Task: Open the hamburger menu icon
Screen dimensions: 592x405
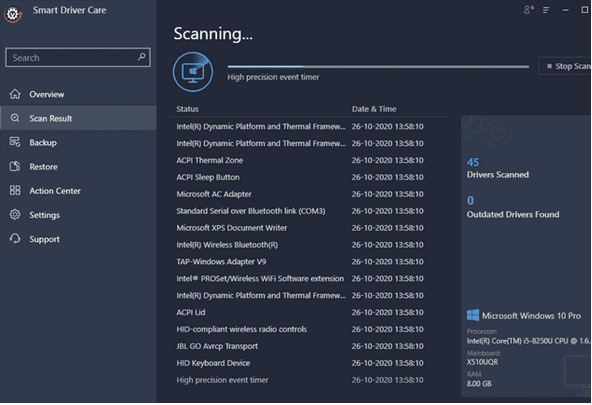Action: pyautogui.click(x=546, y=10)
